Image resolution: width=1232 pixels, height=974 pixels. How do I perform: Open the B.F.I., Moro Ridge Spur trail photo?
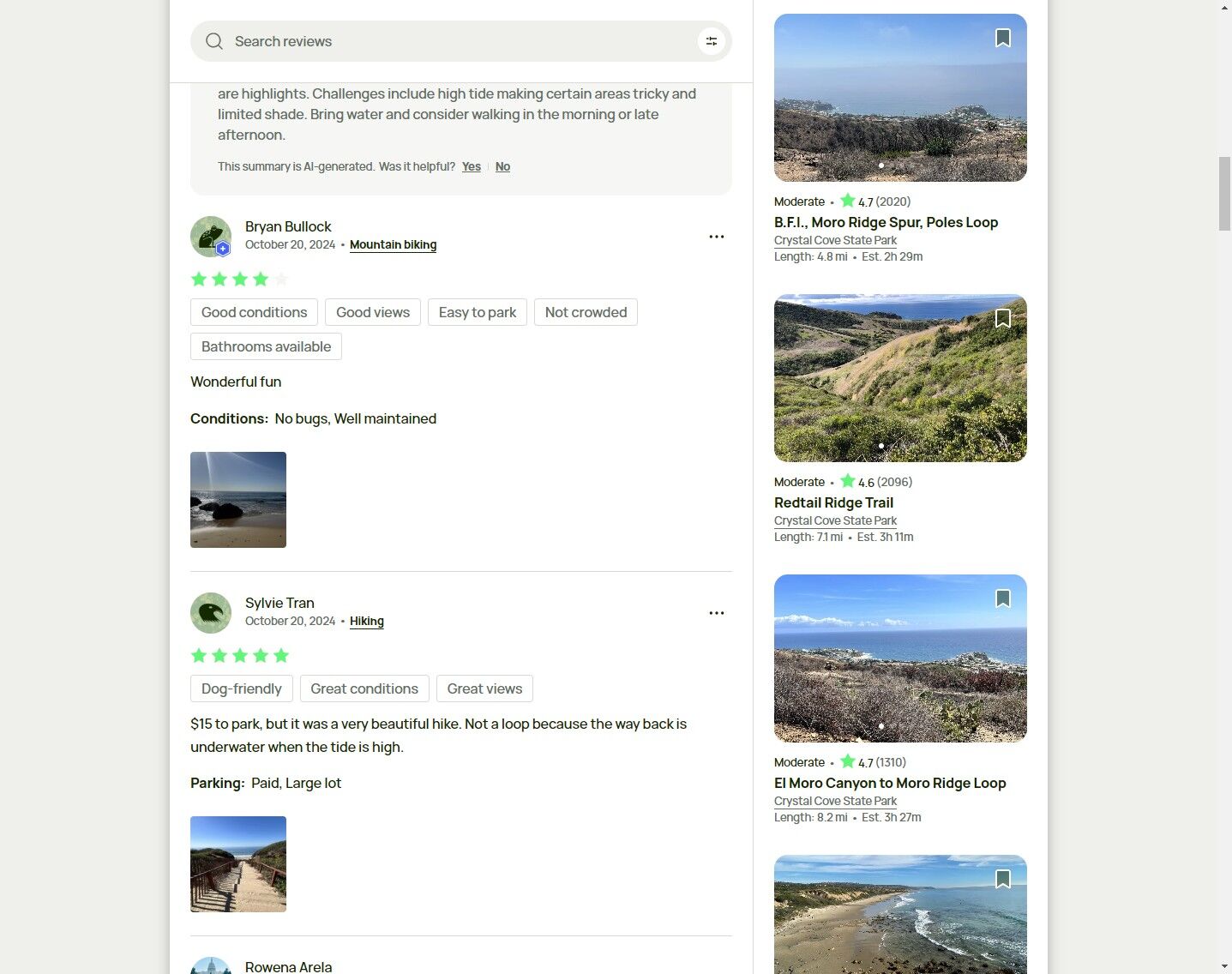pyautogui.click(x=900, y=98)
